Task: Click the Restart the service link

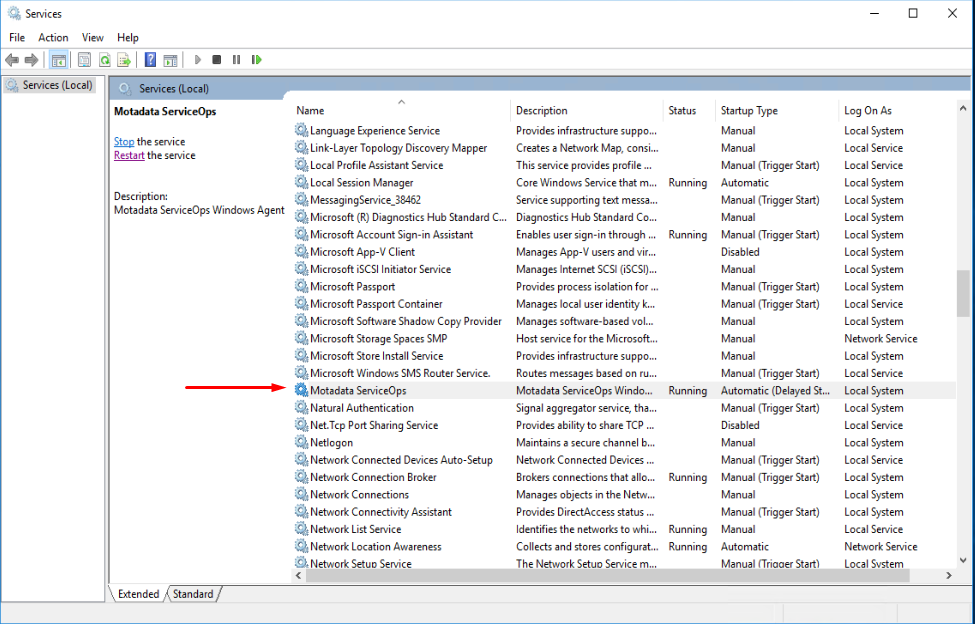Action: pos(129,155)
